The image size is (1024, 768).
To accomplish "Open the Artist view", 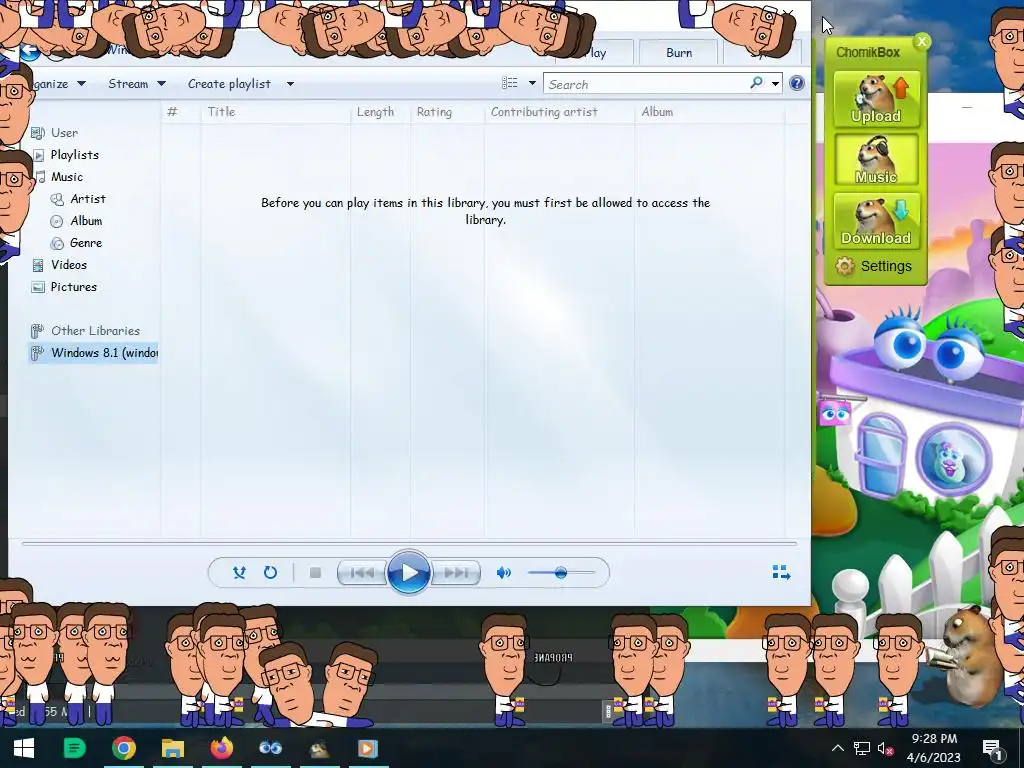I will 88,199.
